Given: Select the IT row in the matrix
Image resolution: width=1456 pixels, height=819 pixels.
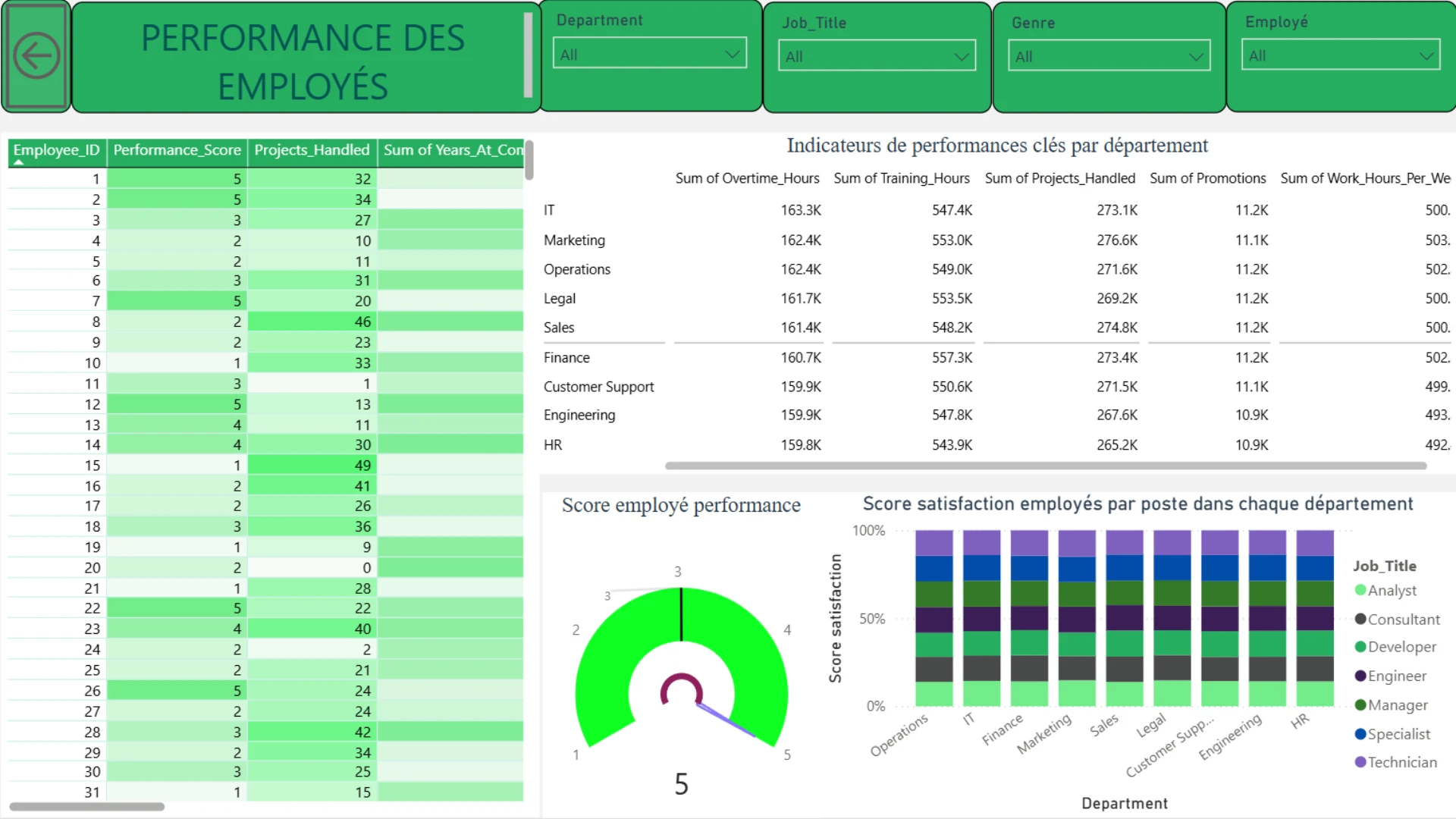Looking at the screenshot, I should [x=549, y=210].
